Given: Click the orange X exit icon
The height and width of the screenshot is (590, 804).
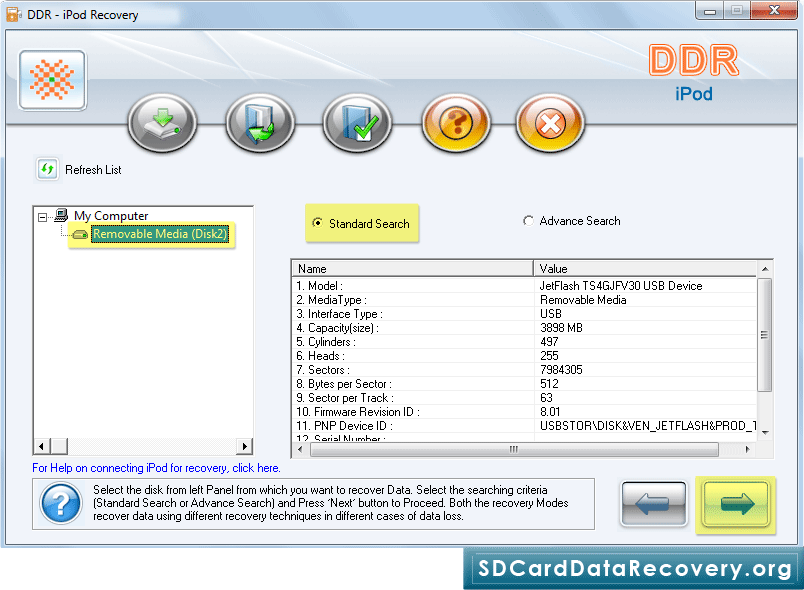Looking at the screenshot, I should [x=550, y=123].
